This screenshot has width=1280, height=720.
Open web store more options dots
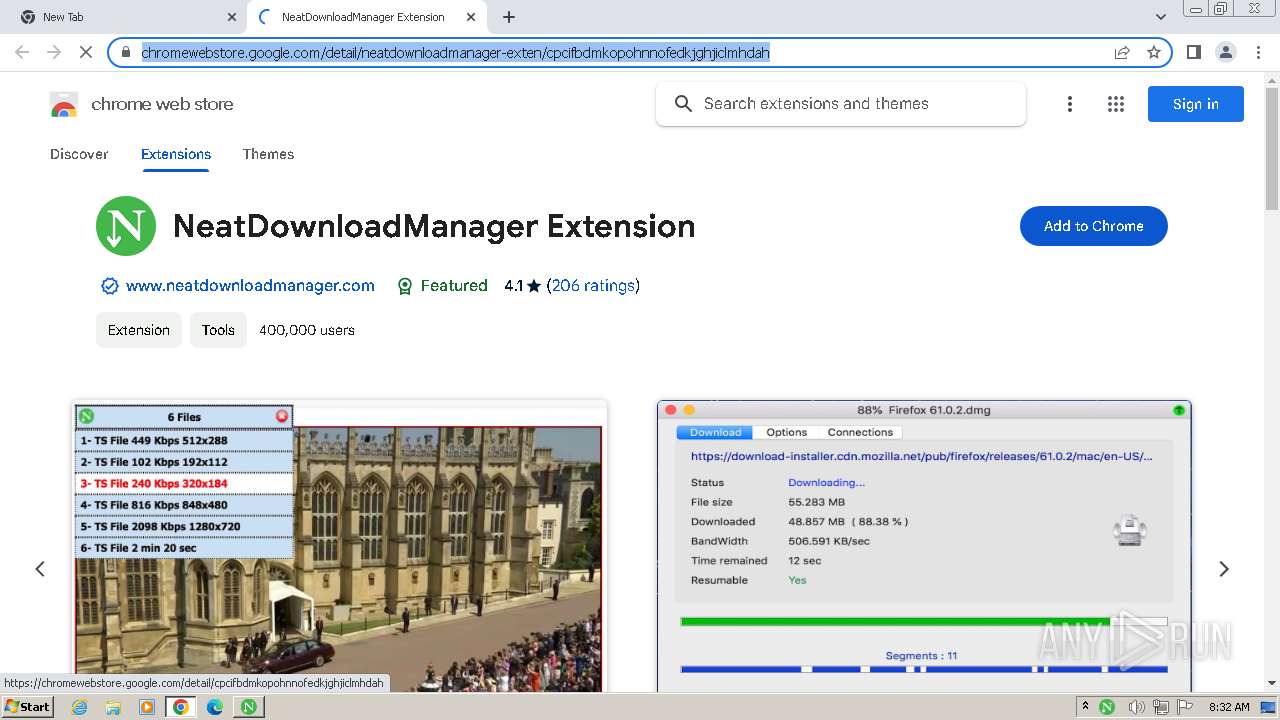[x=1070, y=104]
